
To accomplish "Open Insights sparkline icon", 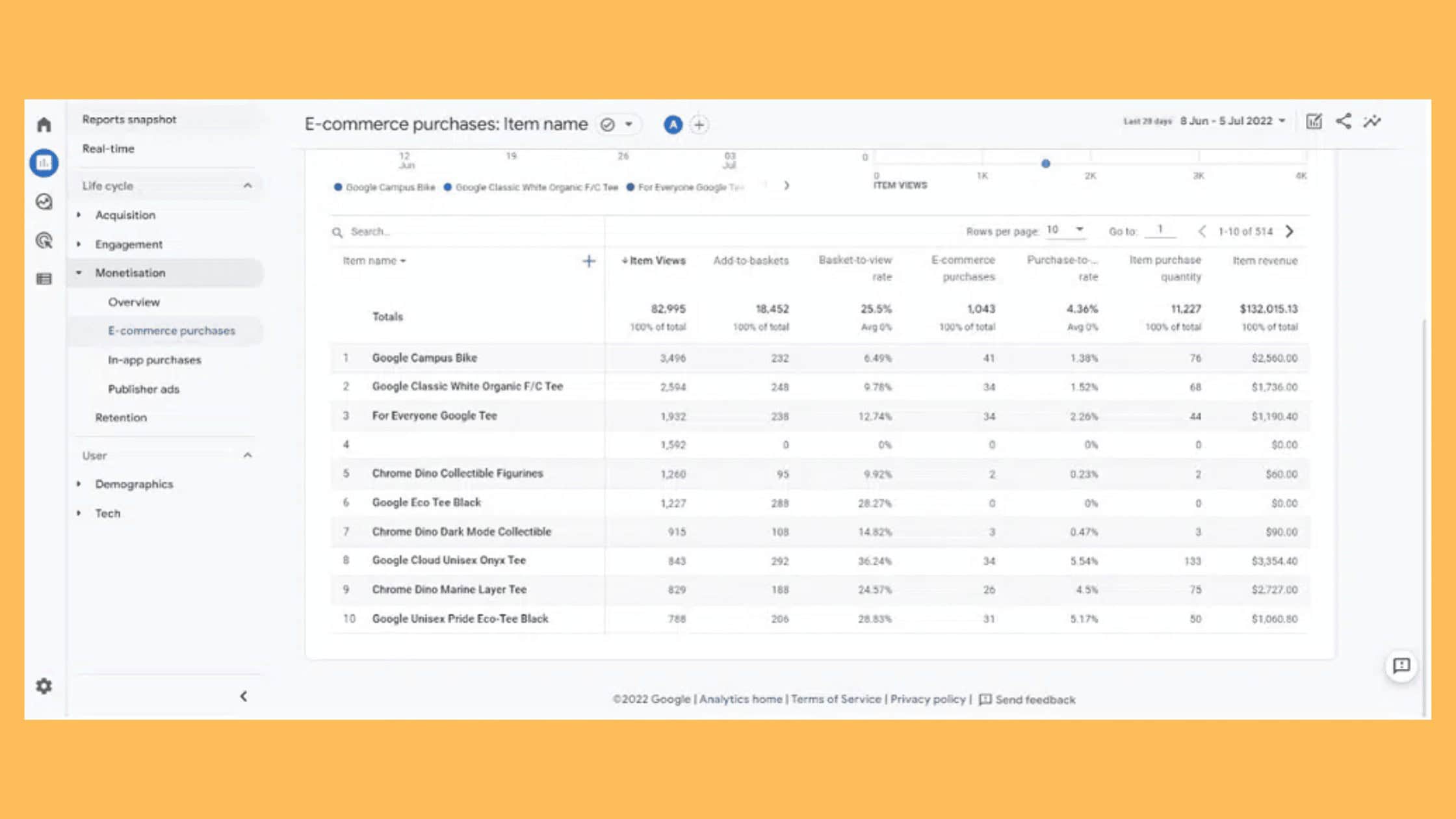I will [x=1372, y=121].
